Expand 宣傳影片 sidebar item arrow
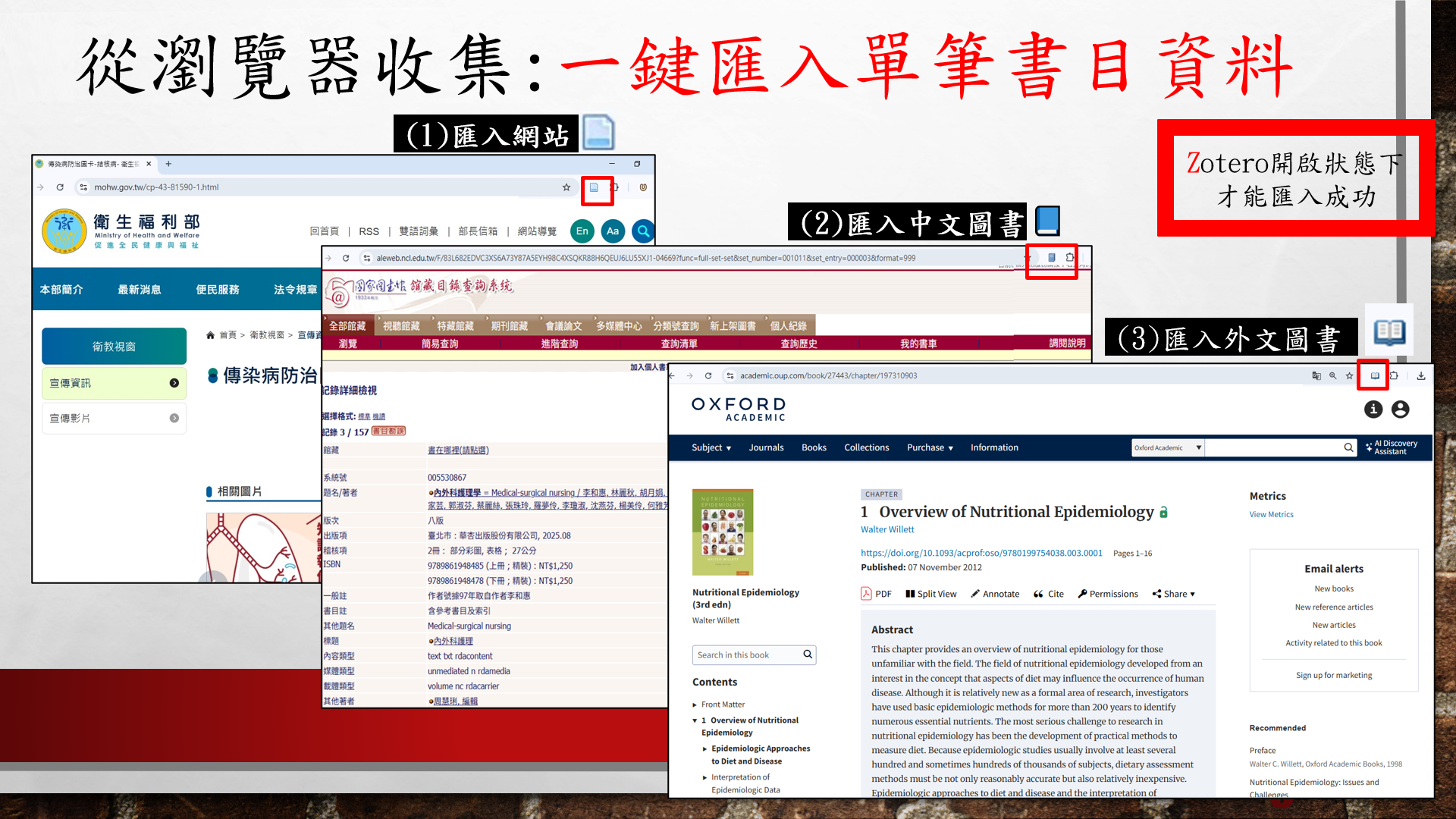Viewport: 1456px width, 819px height. [x=174, y=418]
